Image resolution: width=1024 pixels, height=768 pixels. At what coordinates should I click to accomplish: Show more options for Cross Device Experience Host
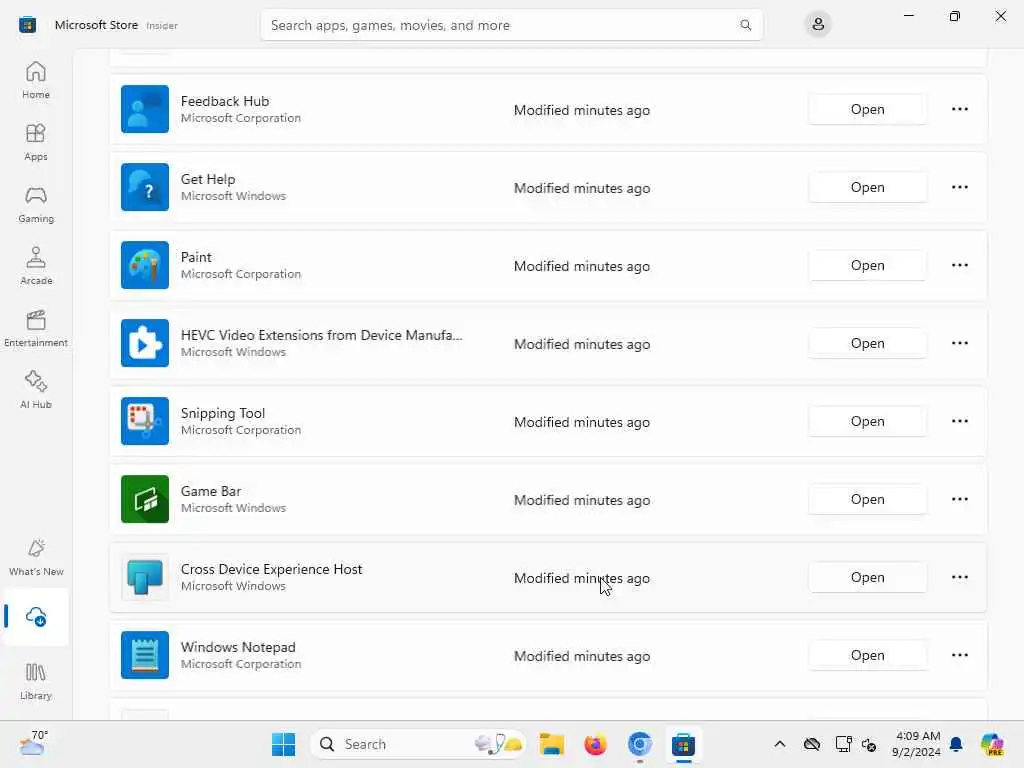tap(959, 577)
